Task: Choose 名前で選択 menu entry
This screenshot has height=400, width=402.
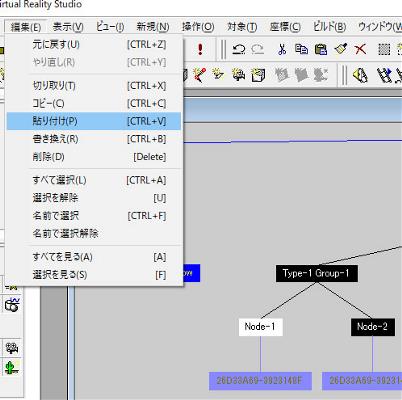Action: [94, 216]
